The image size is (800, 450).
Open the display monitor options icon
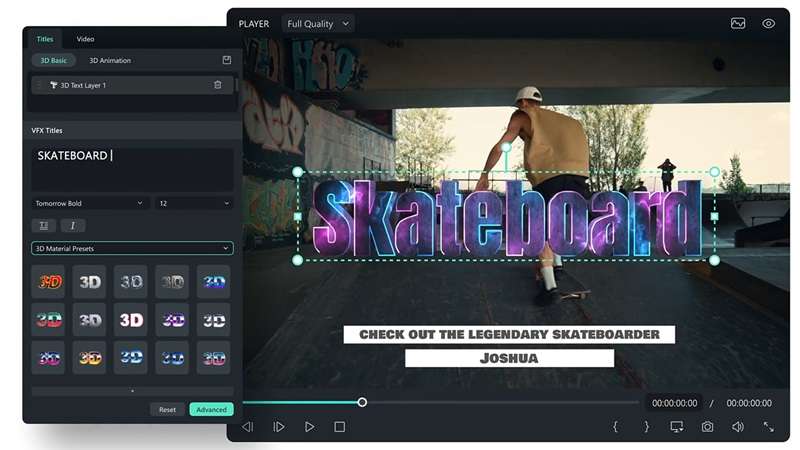(677, 427)
